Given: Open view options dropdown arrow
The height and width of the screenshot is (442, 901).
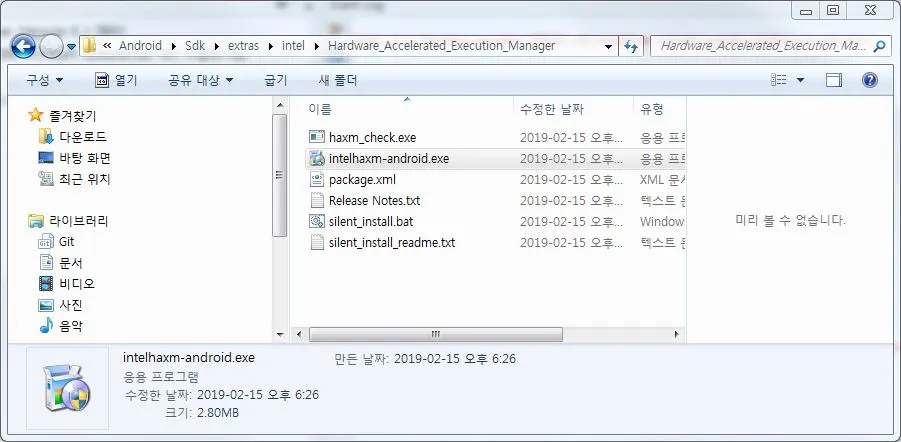Looking at the screenshot, I should [800, 80].
